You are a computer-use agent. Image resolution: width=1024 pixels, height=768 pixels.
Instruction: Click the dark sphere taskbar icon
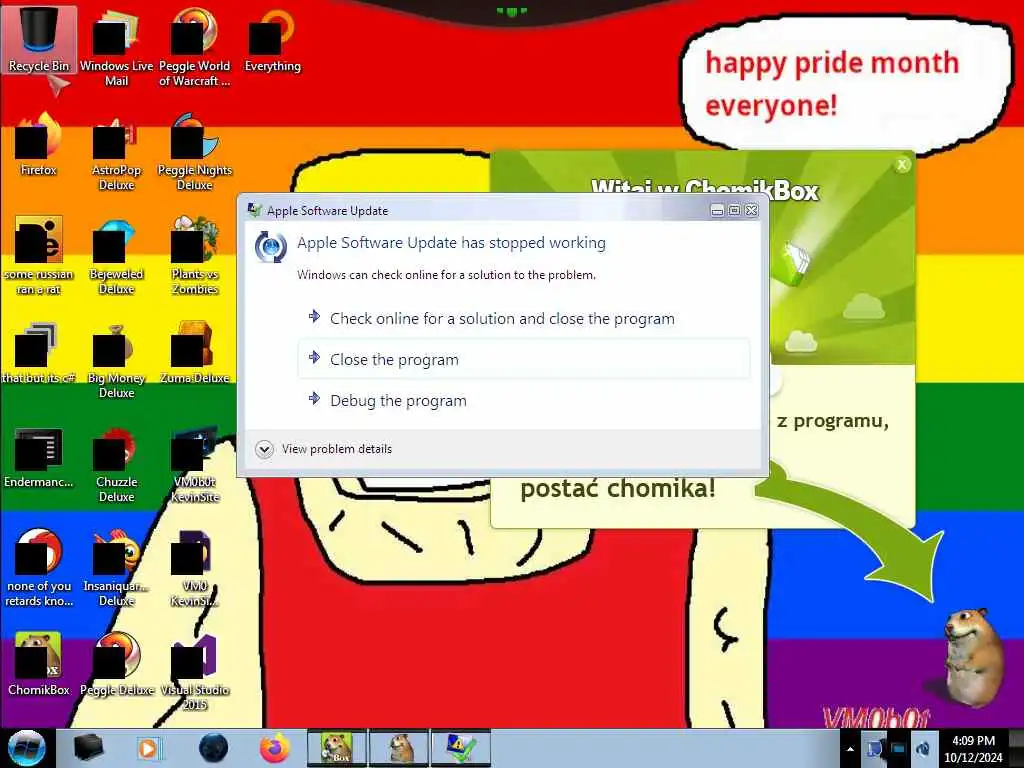pyautogui.click(x=213, y=748)
